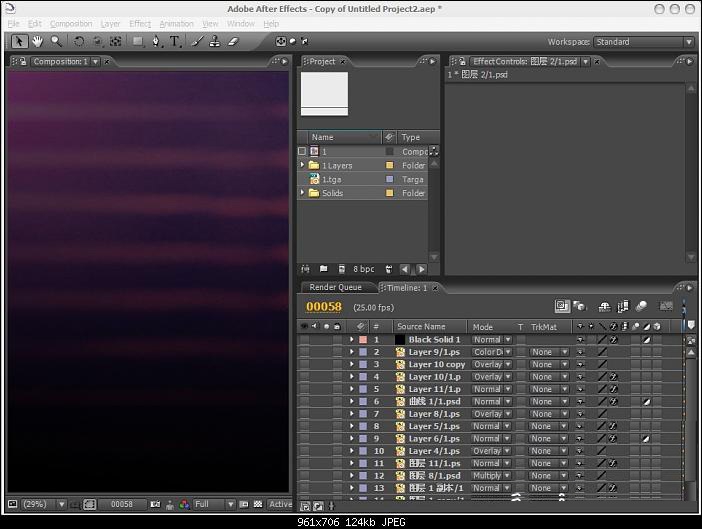The image size is (702, 529).
Task: Open the Composition menu
Action: tap(71, 24)
